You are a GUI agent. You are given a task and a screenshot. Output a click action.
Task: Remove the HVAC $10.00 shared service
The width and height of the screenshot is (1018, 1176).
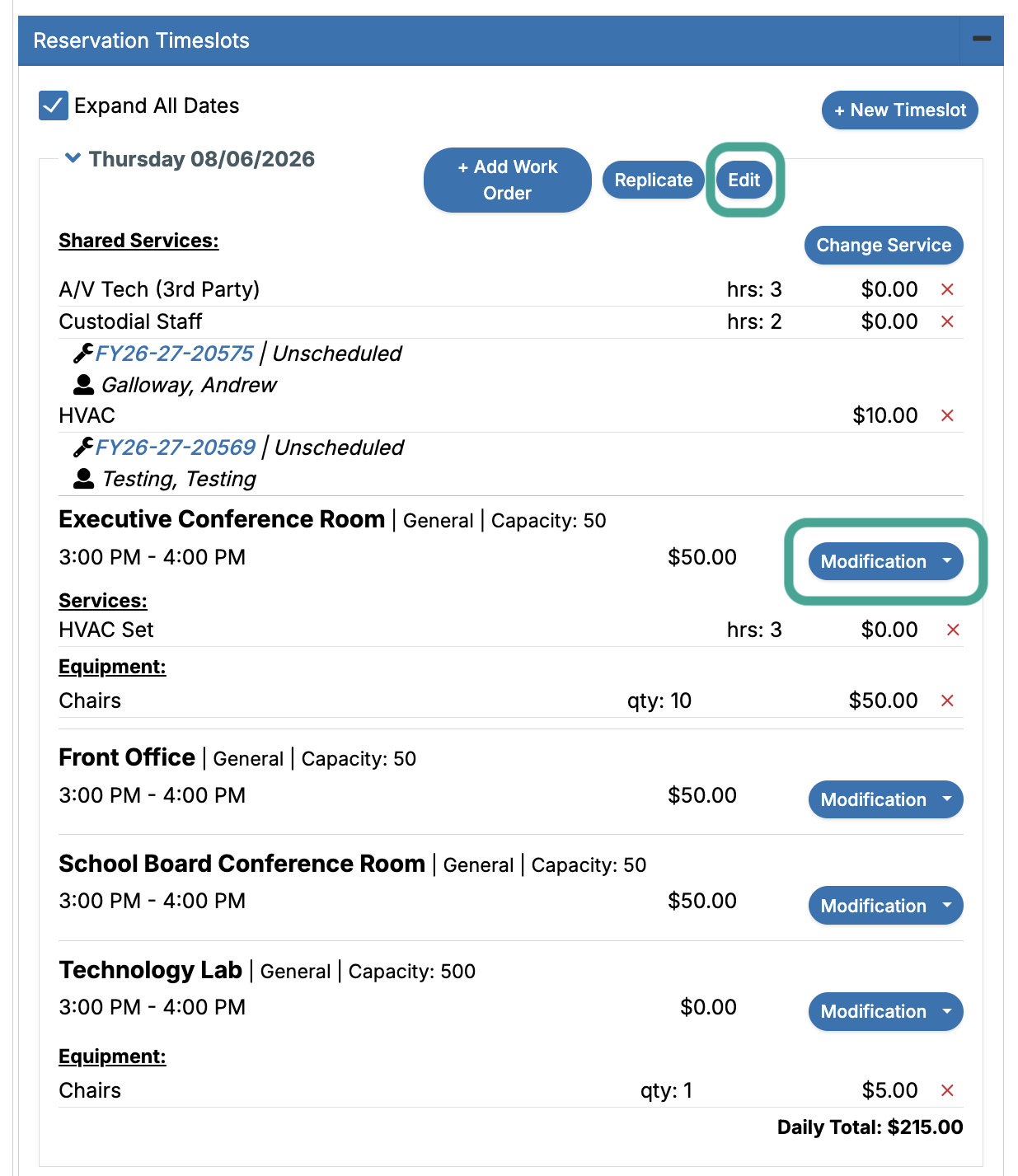pyautogui.click(x=947, y=415)
